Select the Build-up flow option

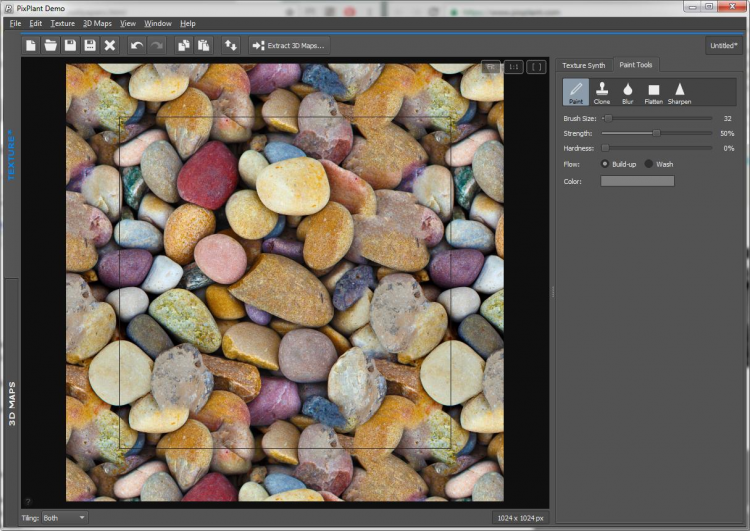(605, 163)
